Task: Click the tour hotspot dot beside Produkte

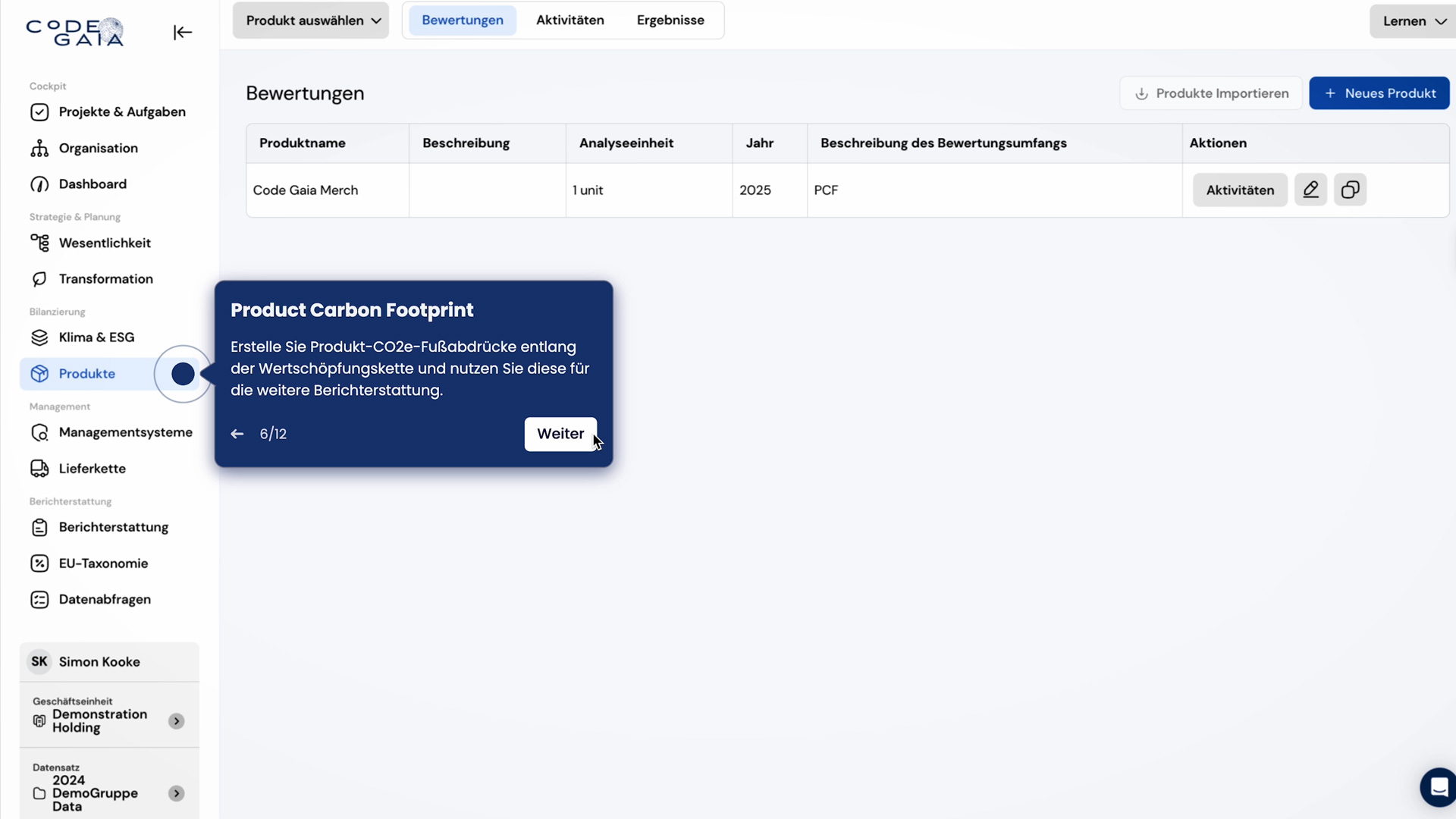Action: 183,374
